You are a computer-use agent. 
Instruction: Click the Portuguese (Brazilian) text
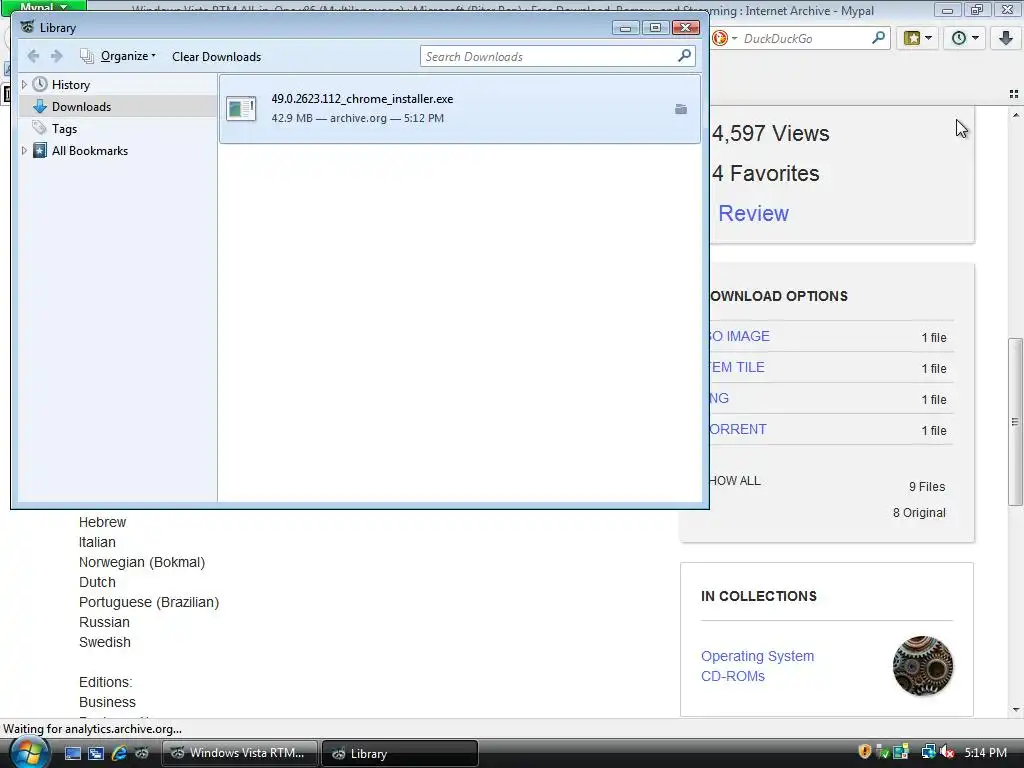(149, 602)
